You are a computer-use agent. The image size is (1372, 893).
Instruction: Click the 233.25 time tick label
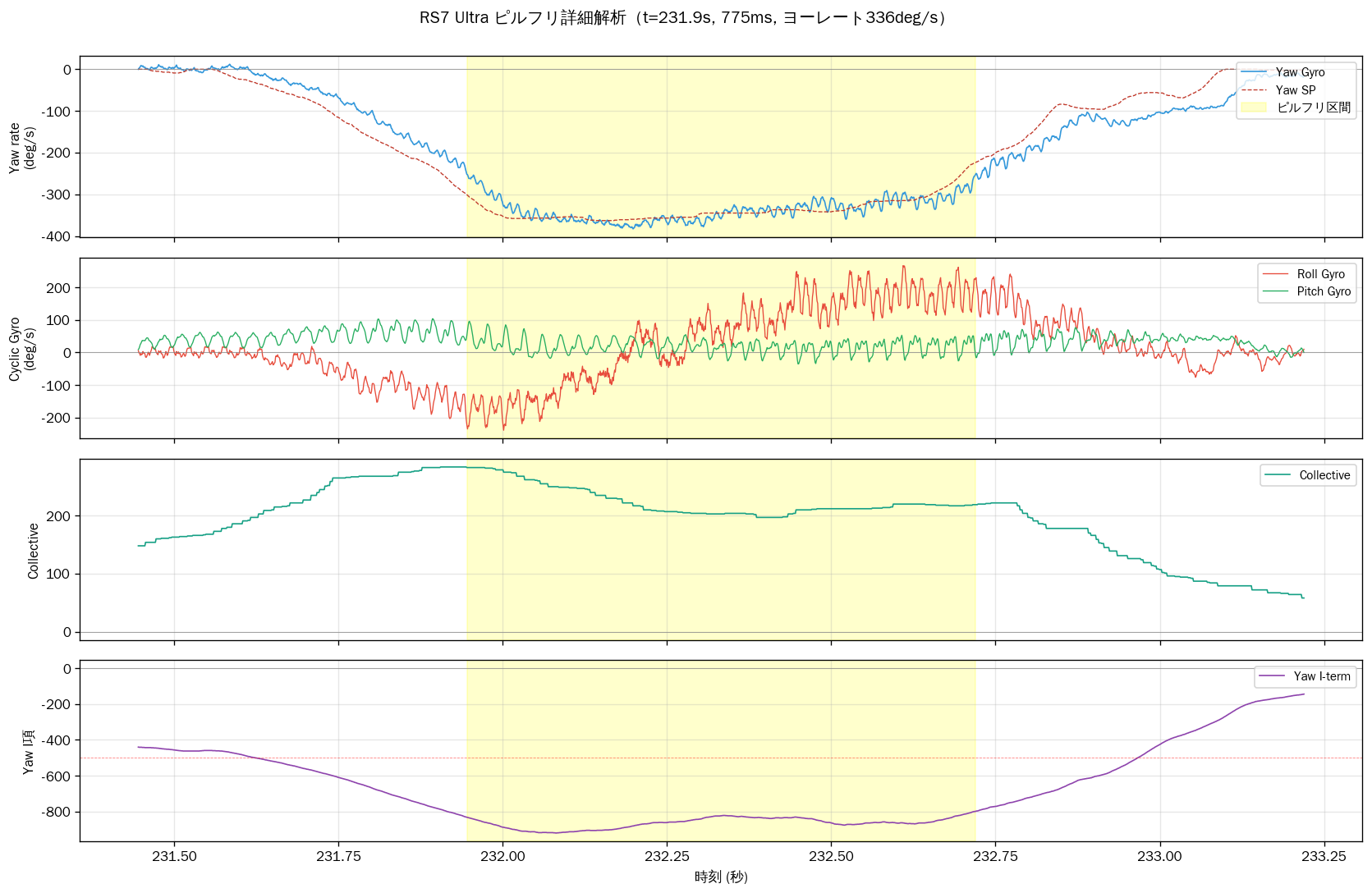[1324, 857]
